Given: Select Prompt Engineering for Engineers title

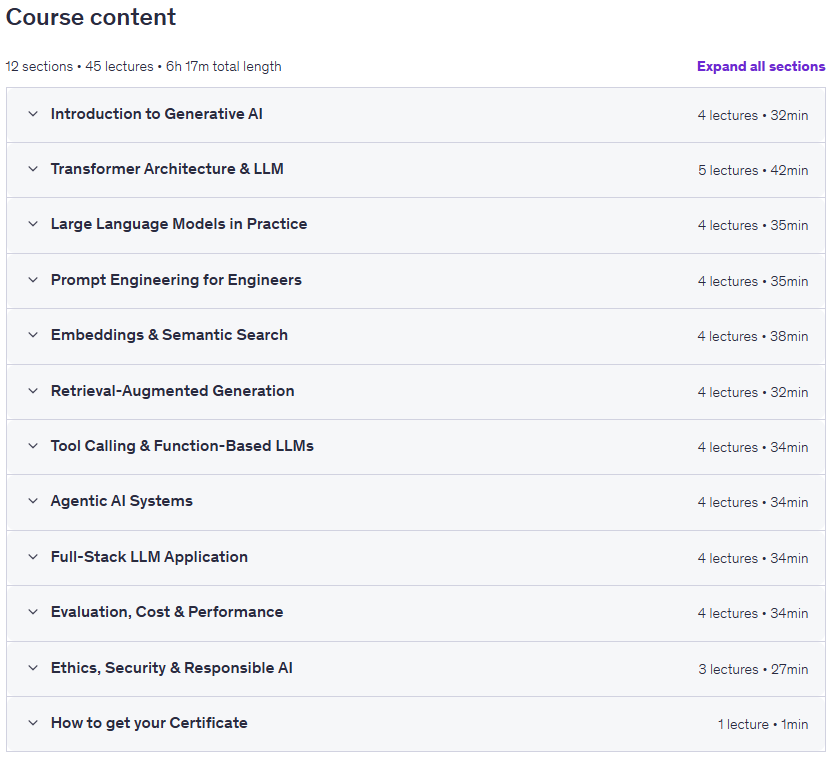Looking at the screenshot, I should tap(176, 280).
